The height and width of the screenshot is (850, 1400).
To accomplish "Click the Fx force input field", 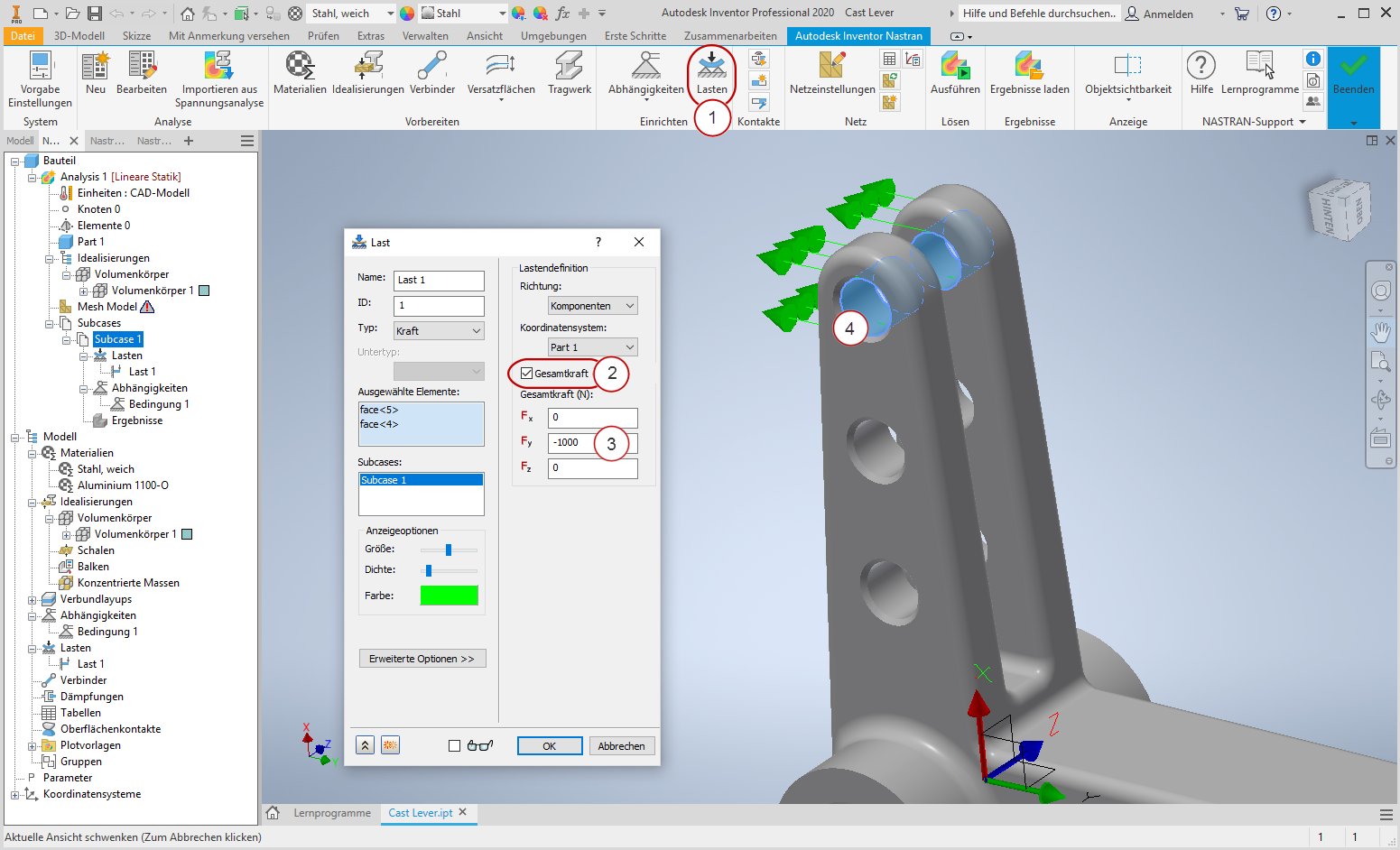I will tap(593, 418).
